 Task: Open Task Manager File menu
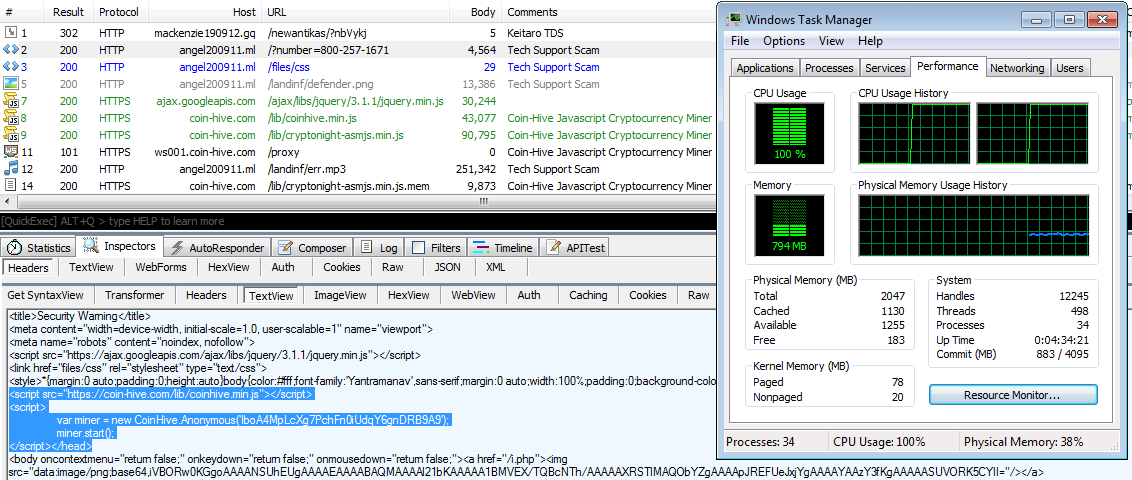[x=740, y=41]
